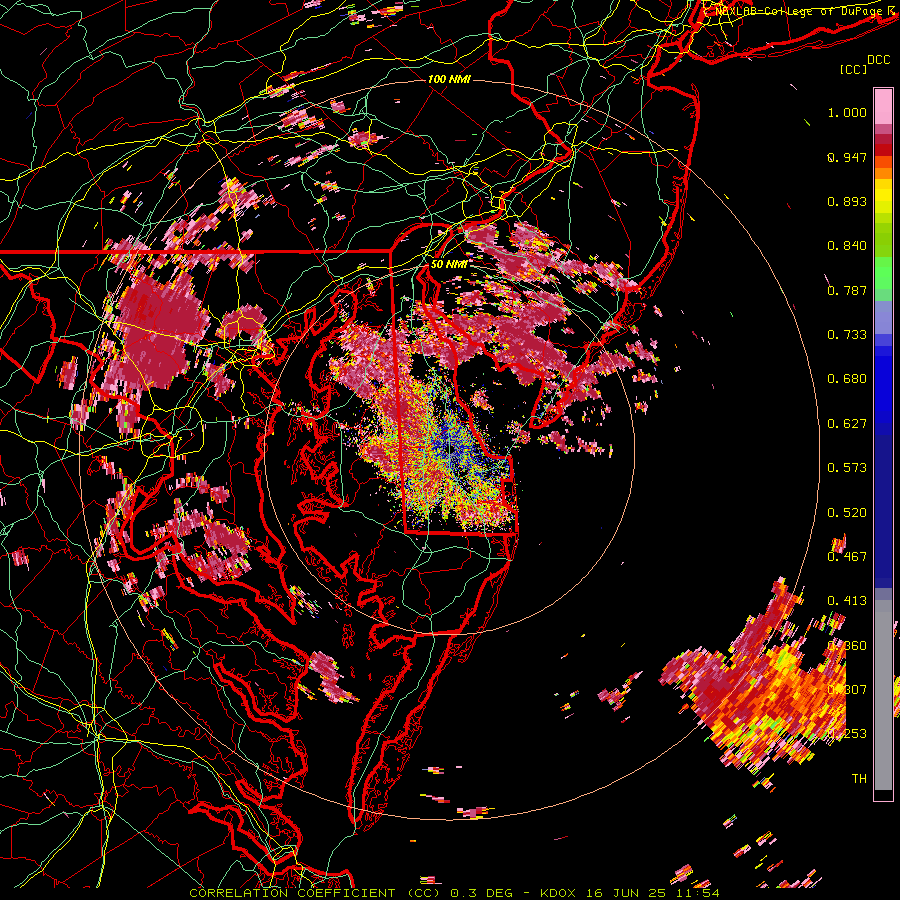
Task: Click the 1.000 legend value
Action: click(x=847, y=112)
